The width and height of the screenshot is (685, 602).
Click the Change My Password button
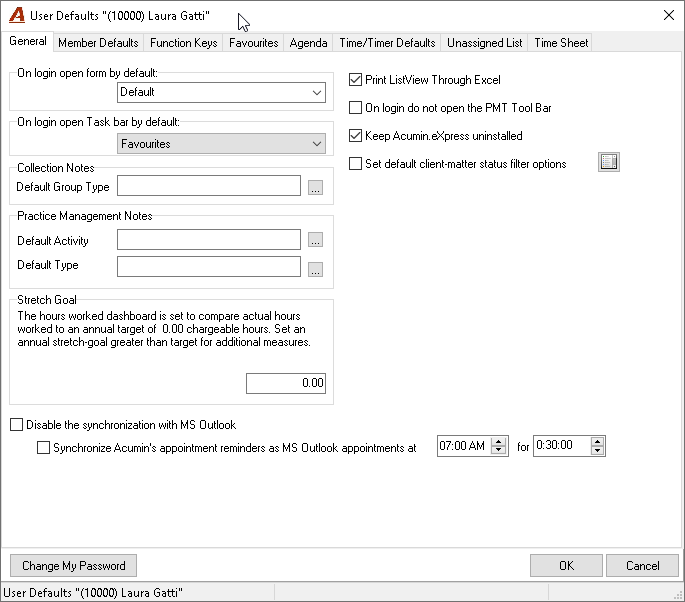[x=73, y=566]
